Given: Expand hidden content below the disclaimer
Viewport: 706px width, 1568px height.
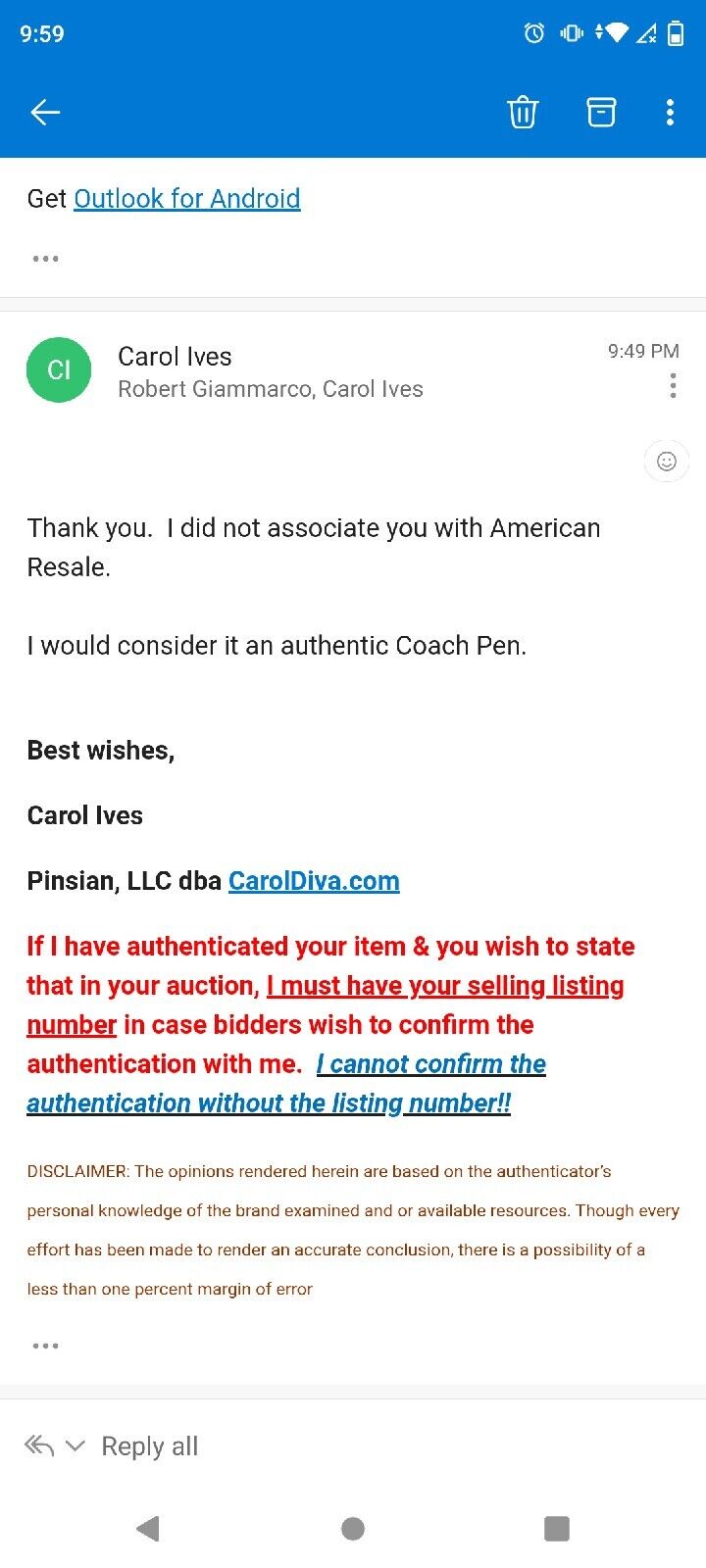Looking at the screenshot, I should (x=45, y=1346).
